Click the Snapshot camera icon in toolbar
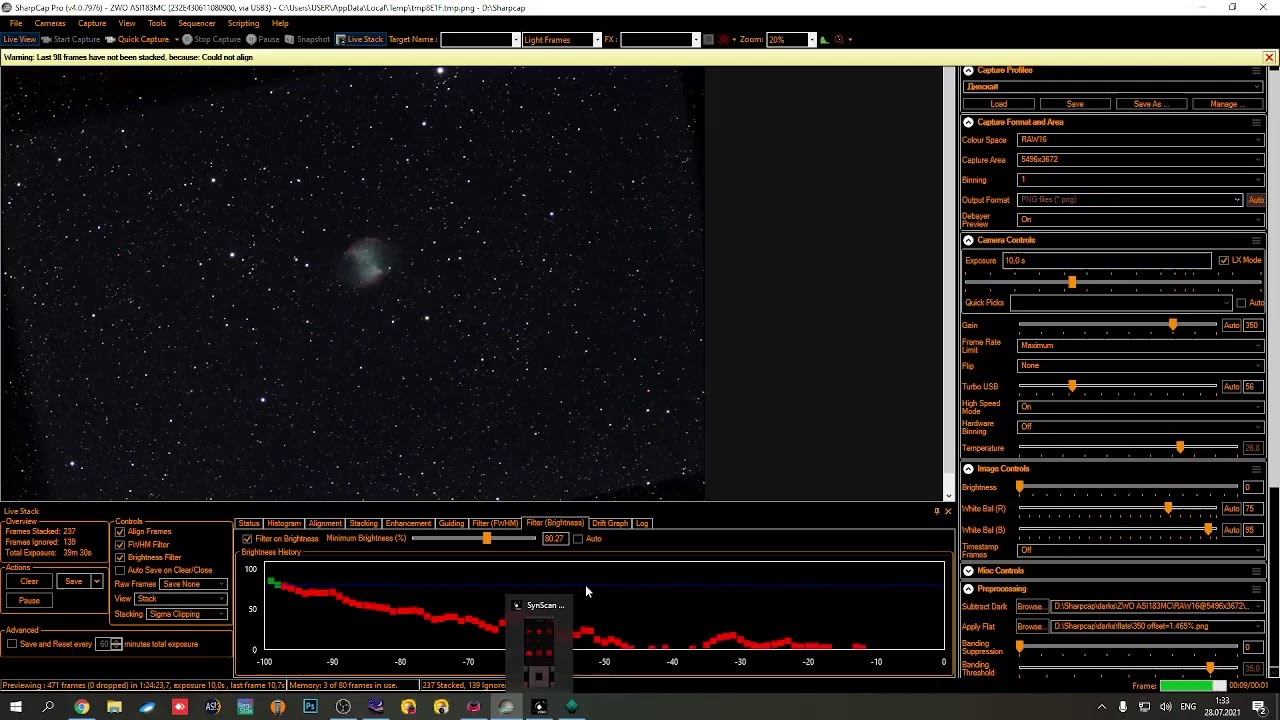The image size is (1280, 720). coord(290,40)
